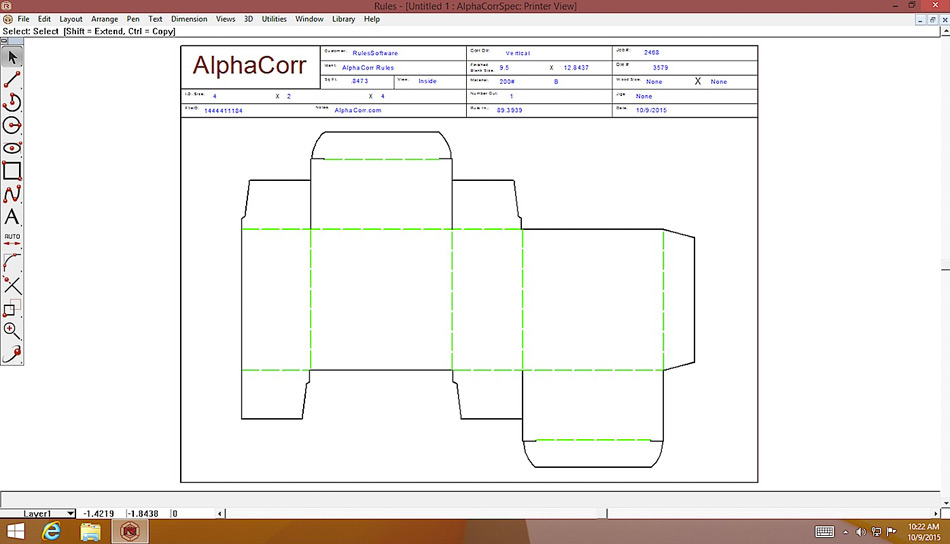Activate the Ellipse drawing tool
This screenshot has height=544, width=950.
click(12, 148)
